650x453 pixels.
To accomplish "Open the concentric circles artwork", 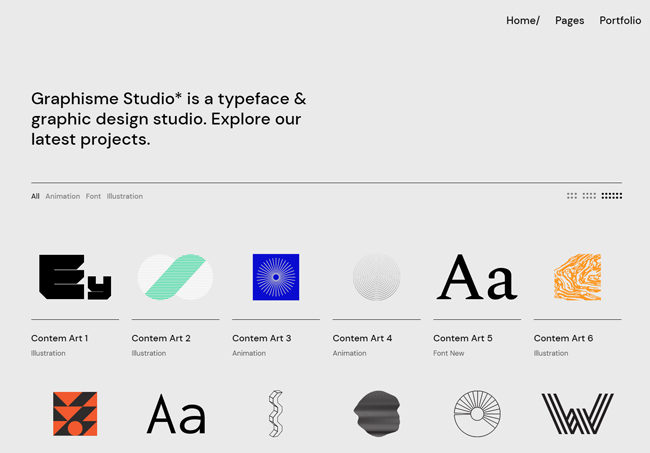I will [376, 277].
